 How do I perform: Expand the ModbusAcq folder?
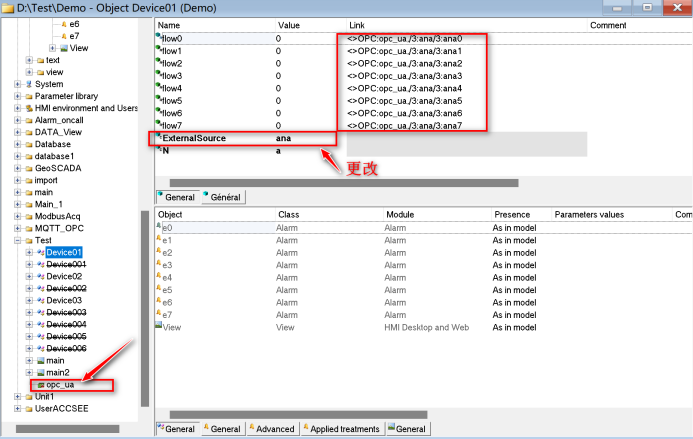(17, 216)
